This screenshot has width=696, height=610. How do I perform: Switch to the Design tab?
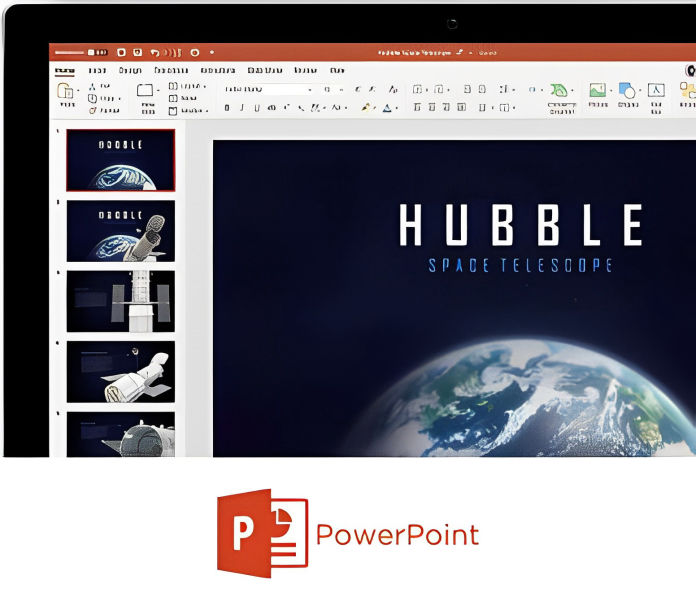coord(130,70)
